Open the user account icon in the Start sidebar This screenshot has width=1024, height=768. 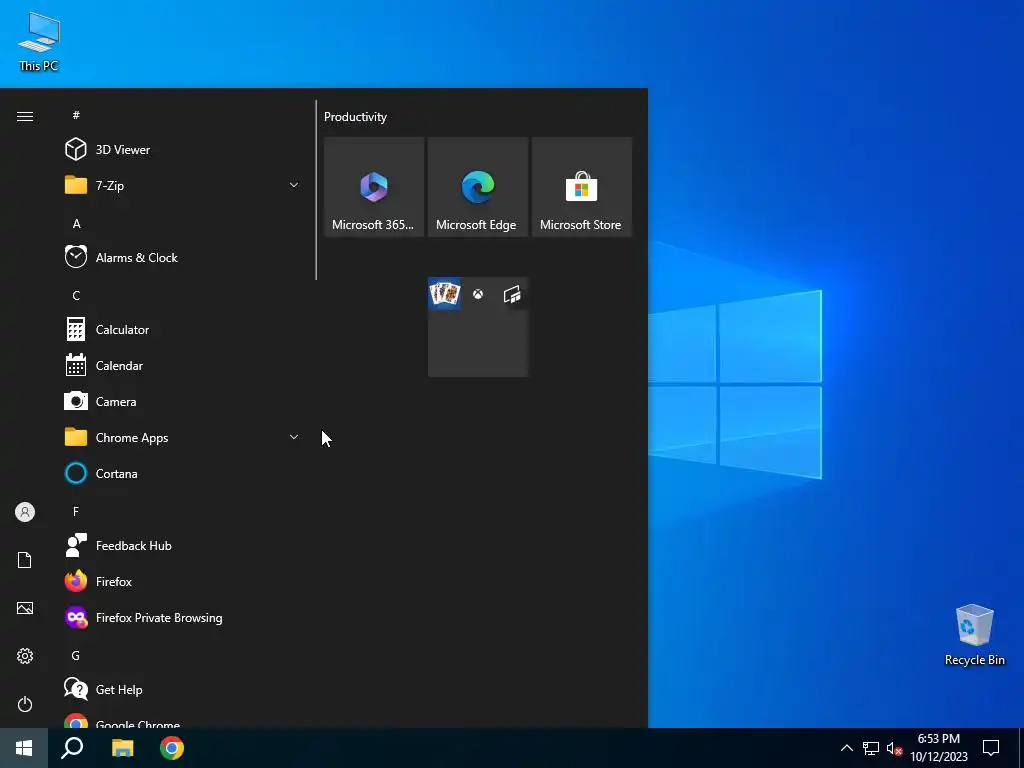25,512
